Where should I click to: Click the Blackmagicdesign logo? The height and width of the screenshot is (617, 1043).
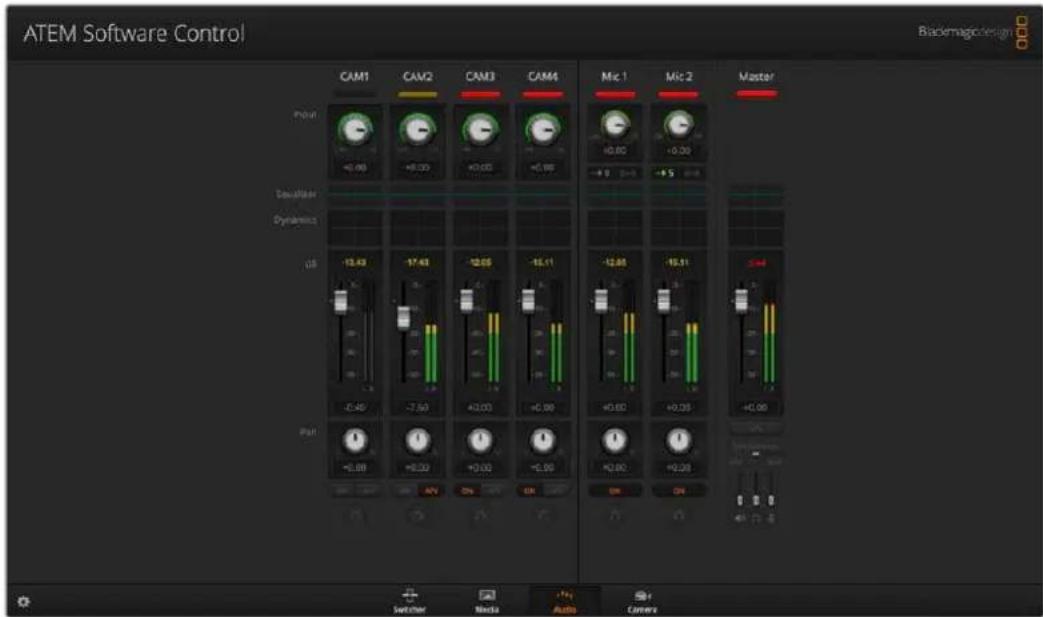[973, 31]
